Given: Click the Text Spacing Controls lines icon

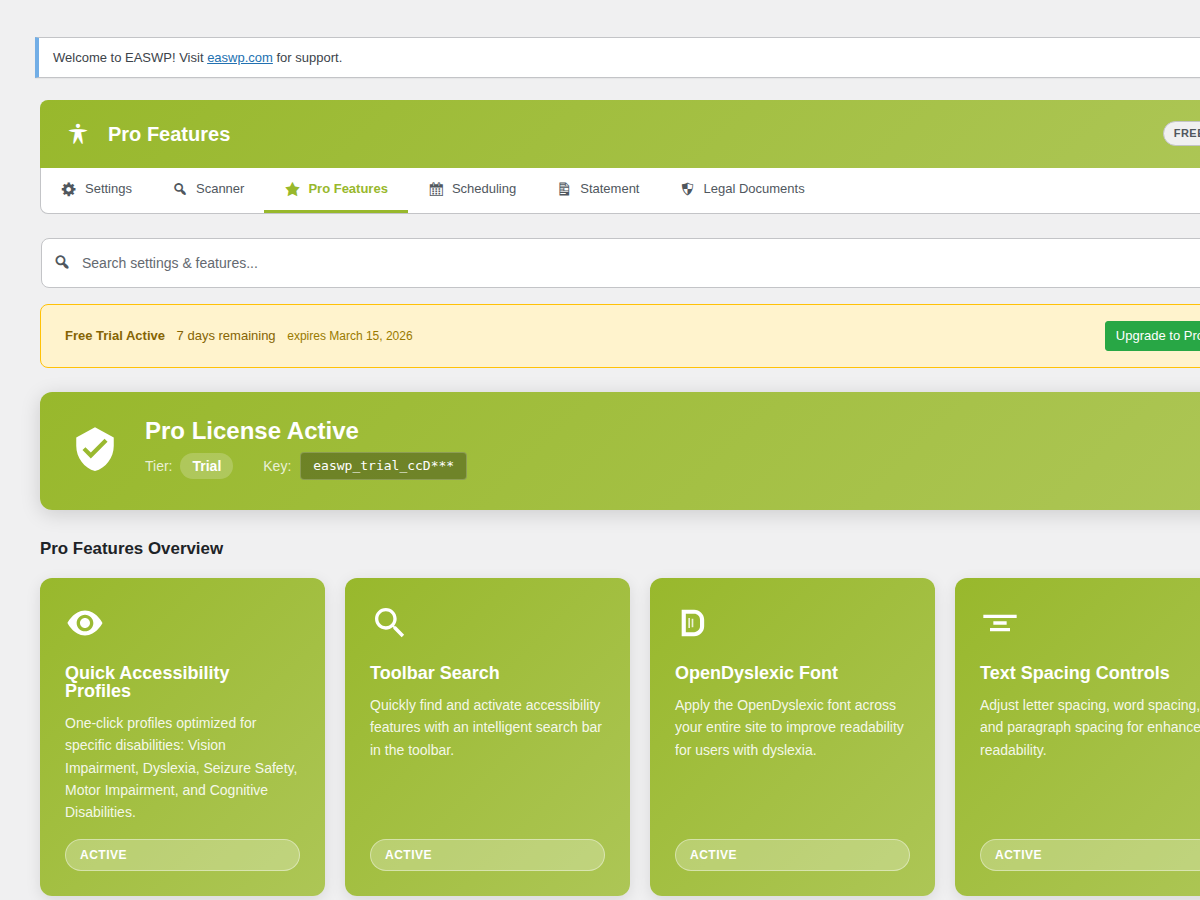Looking at the screenshot, I should click(x=999, y=623).
